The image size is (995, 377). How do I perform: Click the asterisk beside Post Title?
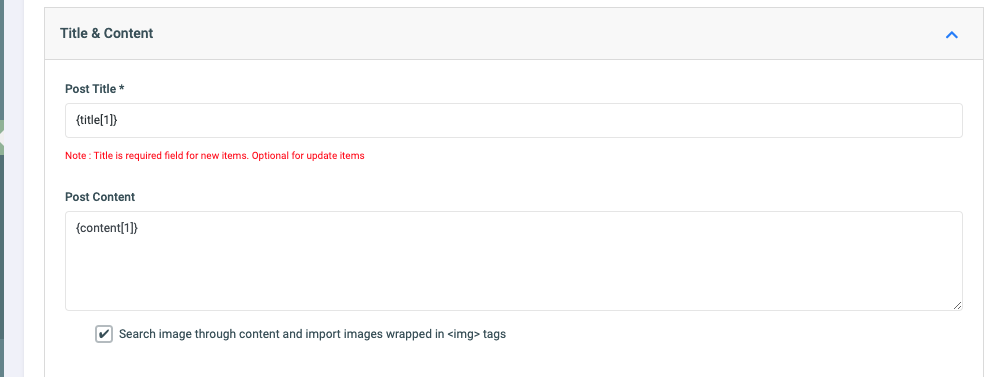tap(121, 88)
